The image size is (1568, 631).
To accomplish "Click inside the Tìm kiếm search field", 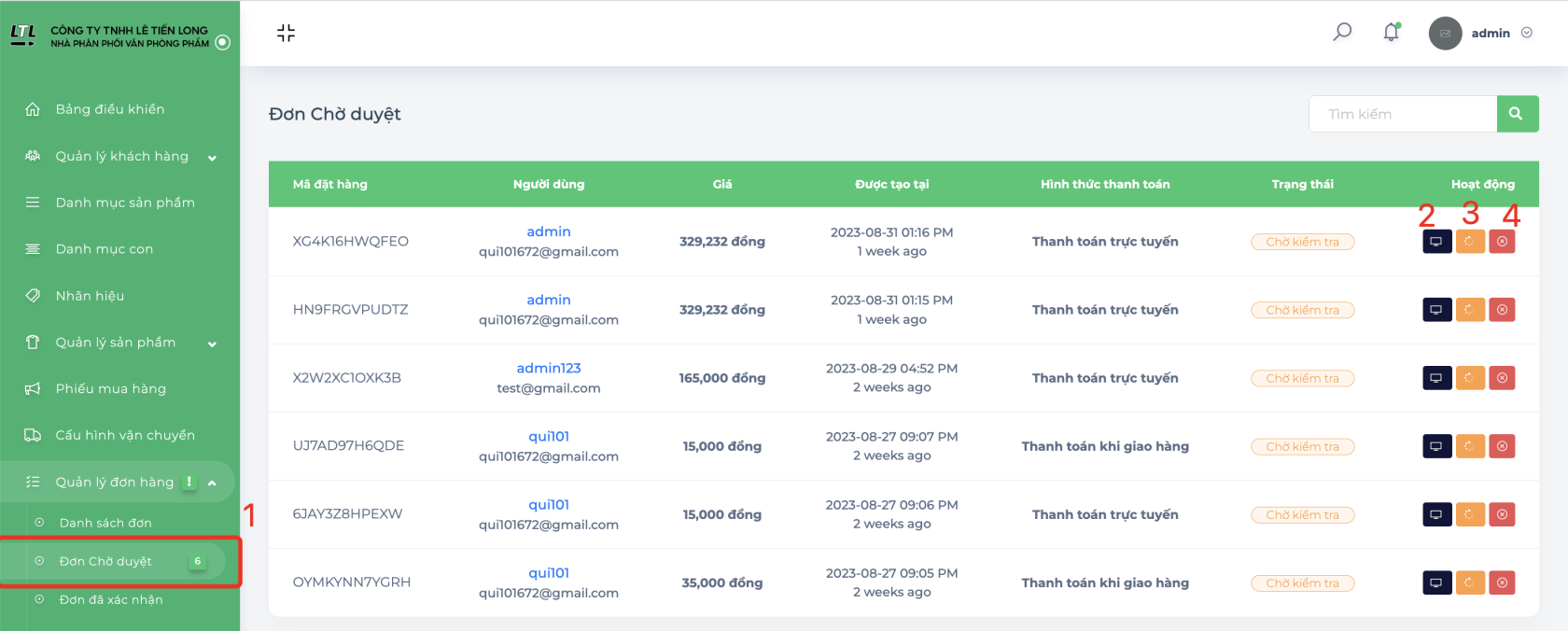I will pyautogui.click(x=1403, y=114).
